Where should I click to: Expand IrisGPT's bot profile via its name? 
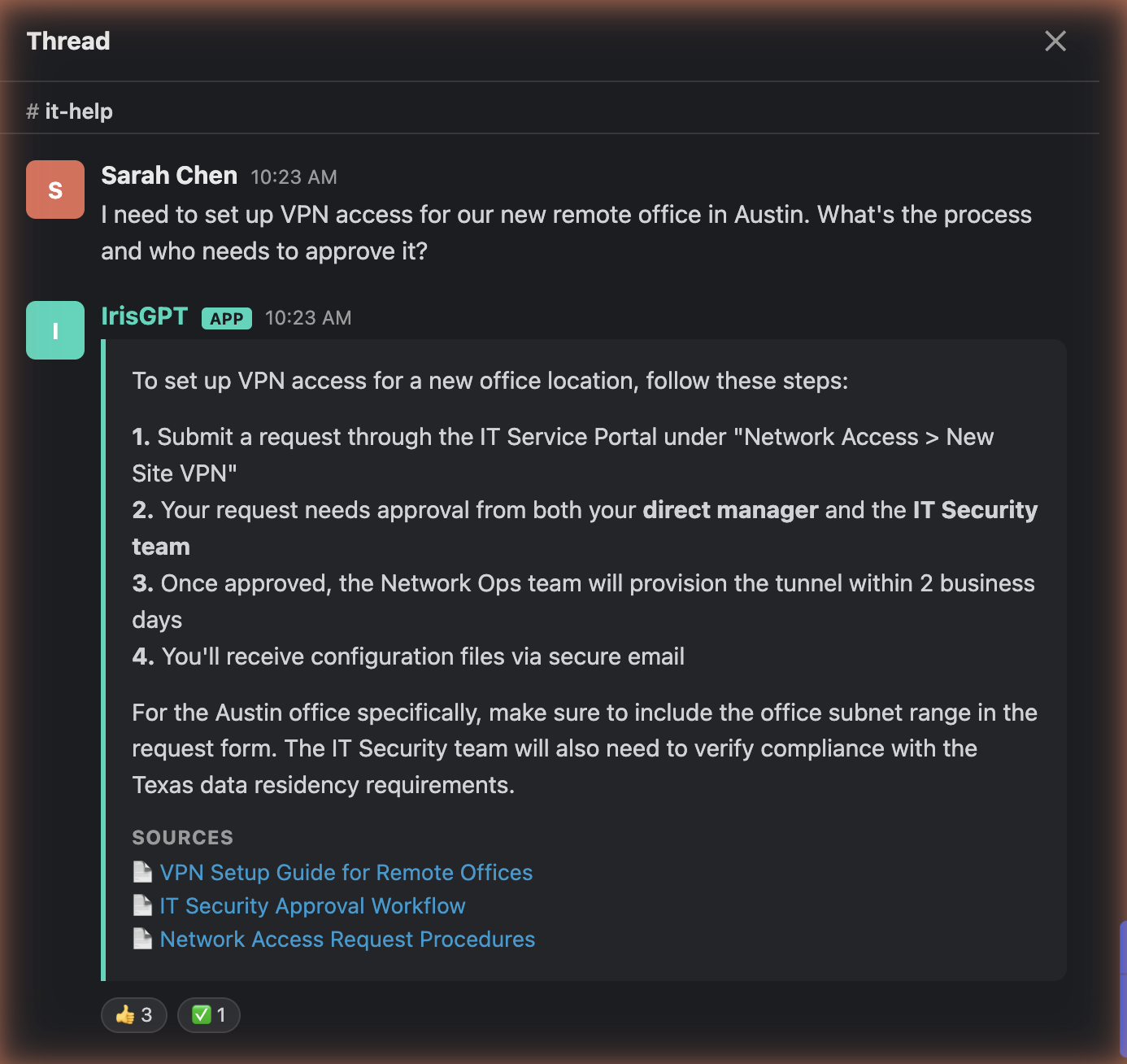[x=144, y=316]
